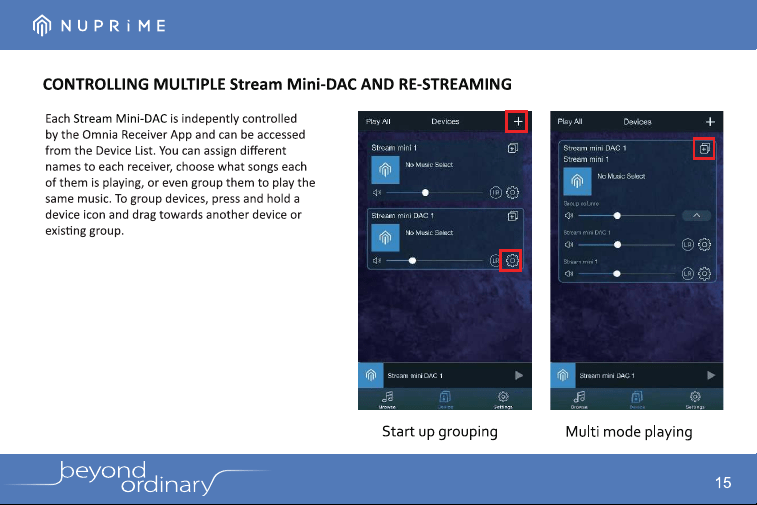
Task: Mute Stream mini DAC 1 sub-volume speaker, Multi mode playing
Action: tap(569, 245)
